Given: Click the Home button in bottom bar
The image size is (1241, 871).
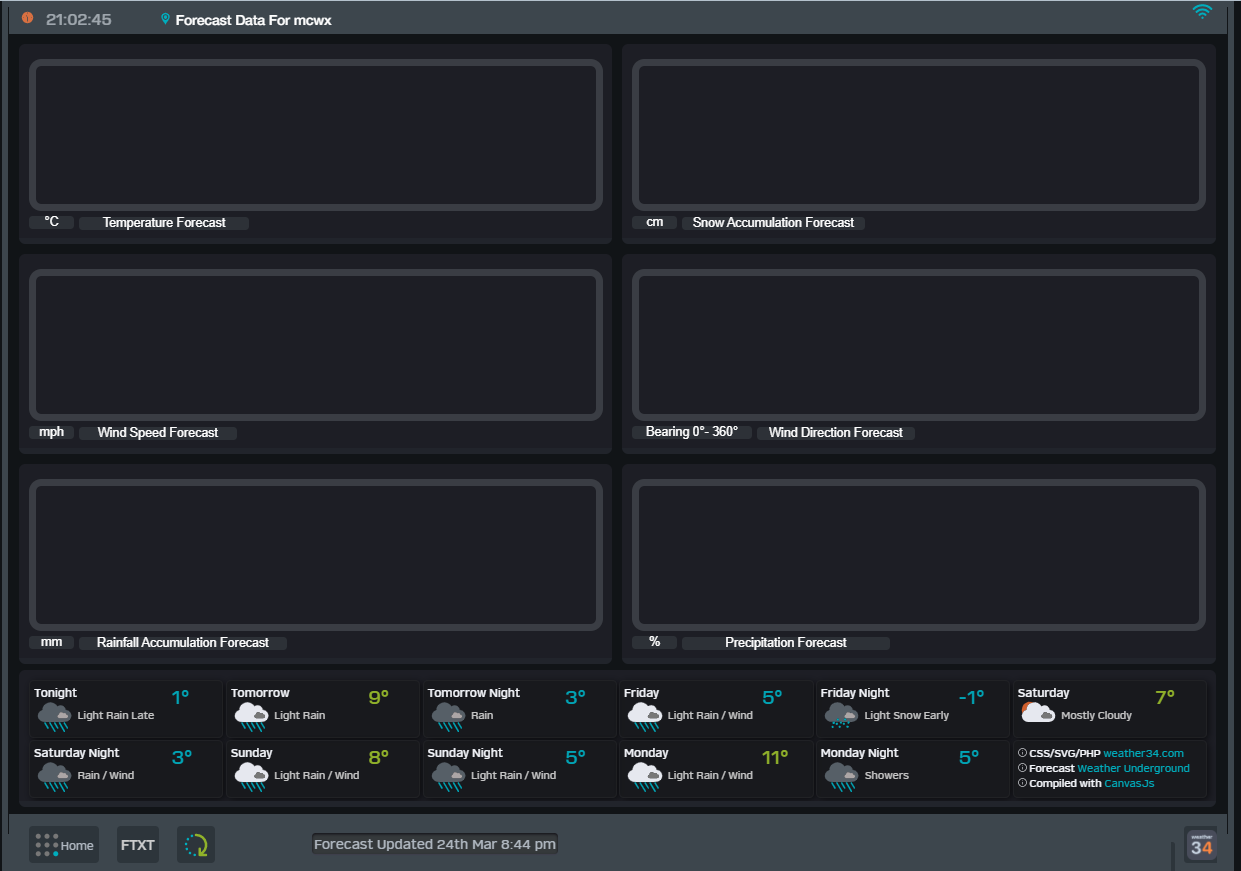Looking at the screenshot, I should coord(64,845).
